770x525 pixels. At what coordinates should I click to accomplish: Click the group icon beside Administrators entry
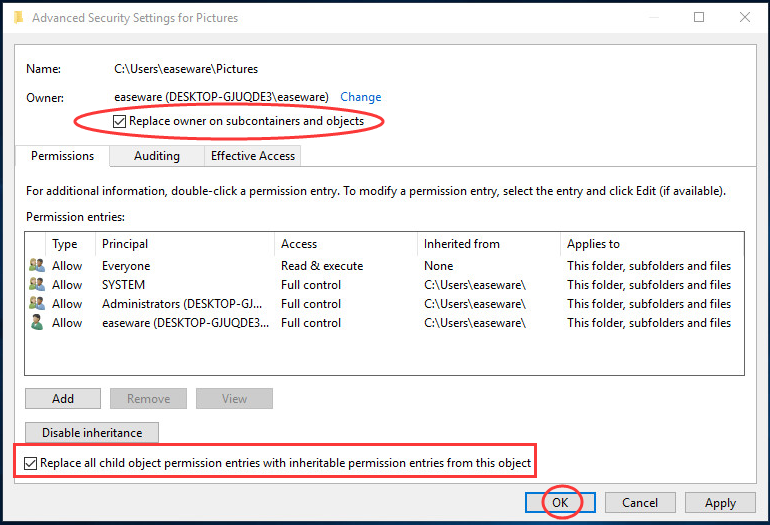[37, 304]
